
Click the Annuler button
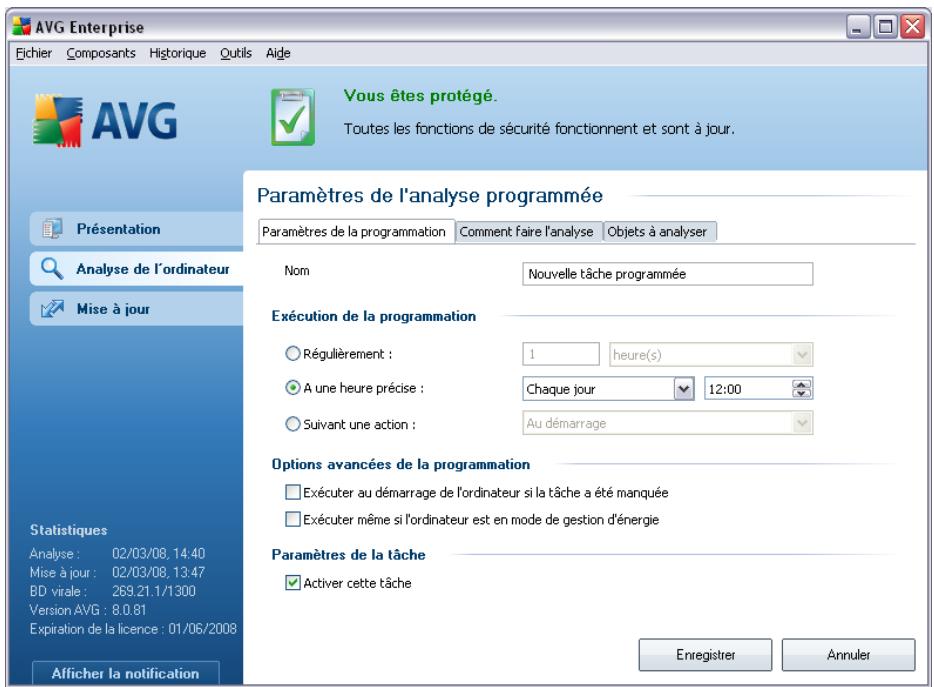point(848,655)
